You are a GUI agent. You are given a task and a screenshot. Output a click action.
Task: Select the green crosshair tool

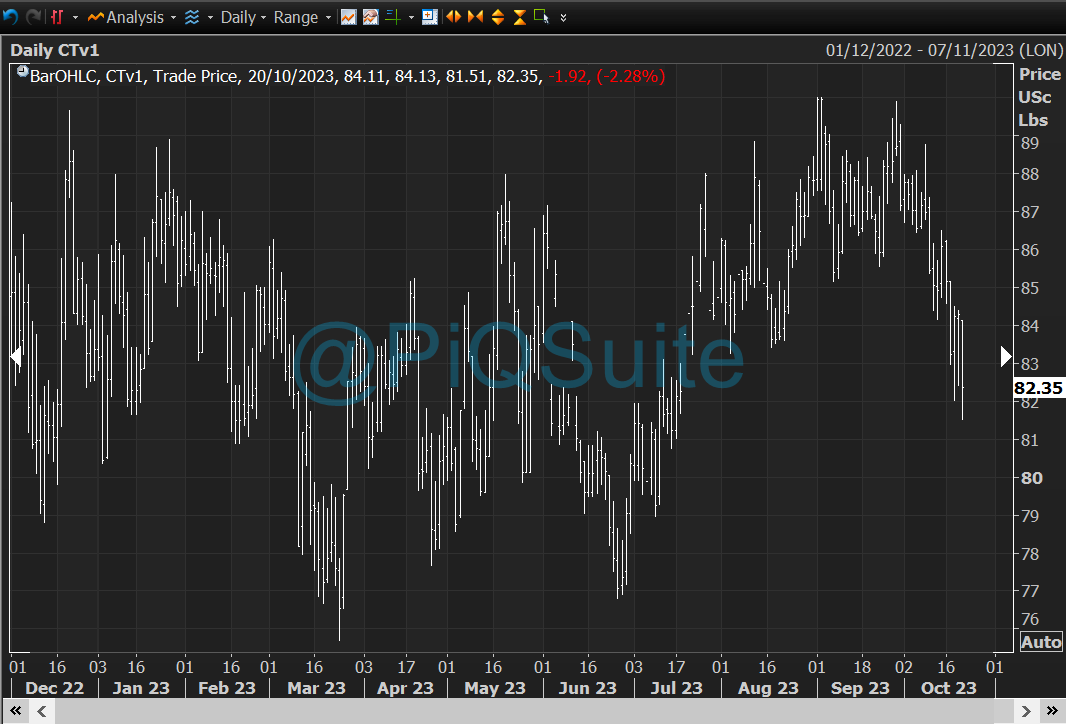pyautogui.click(x=393, y=17)
